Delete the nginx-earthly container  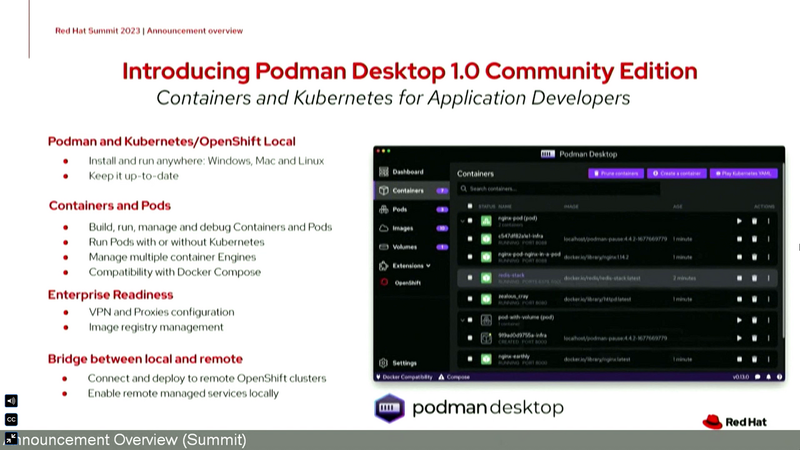click(x=754, y=359)
